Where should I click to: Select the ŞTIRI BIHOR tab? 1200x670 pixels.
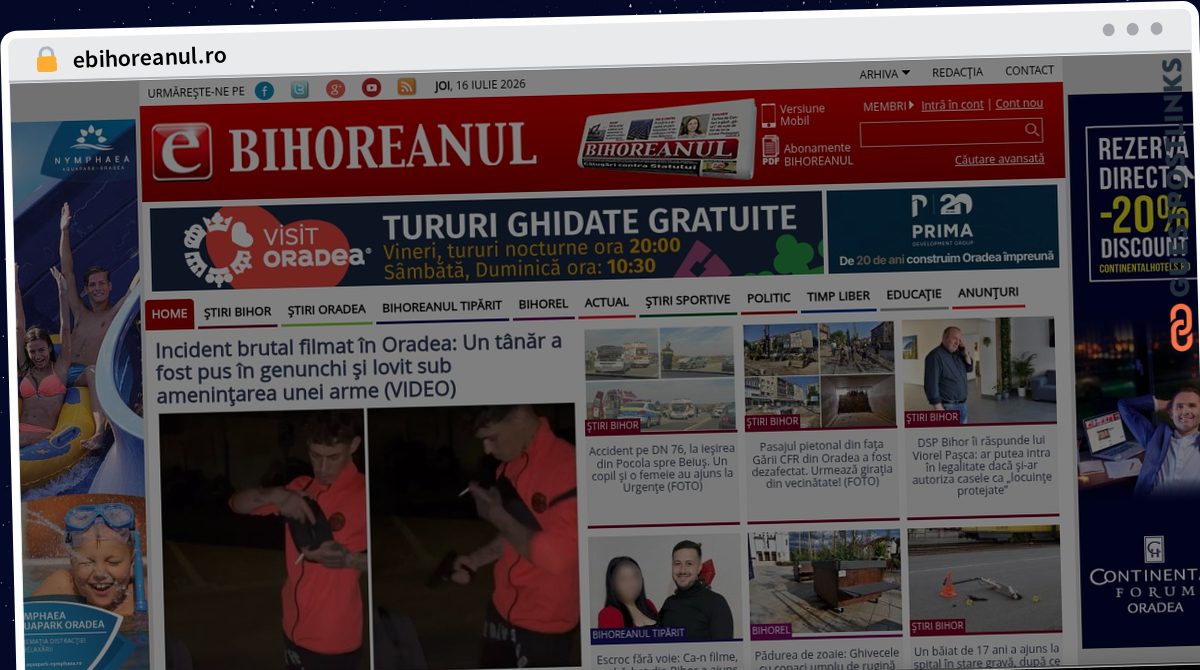click(237, 311)
